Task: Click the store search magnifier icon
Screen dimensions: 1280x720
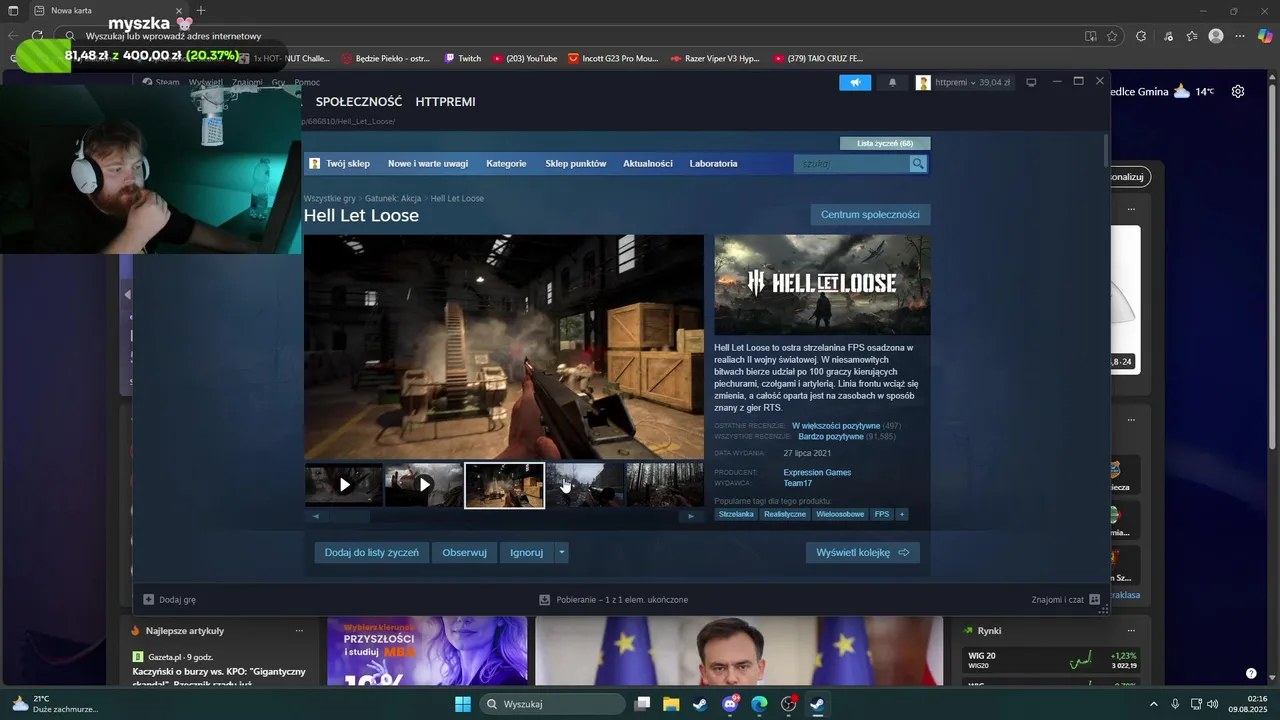Action: [x=918, y=164]
